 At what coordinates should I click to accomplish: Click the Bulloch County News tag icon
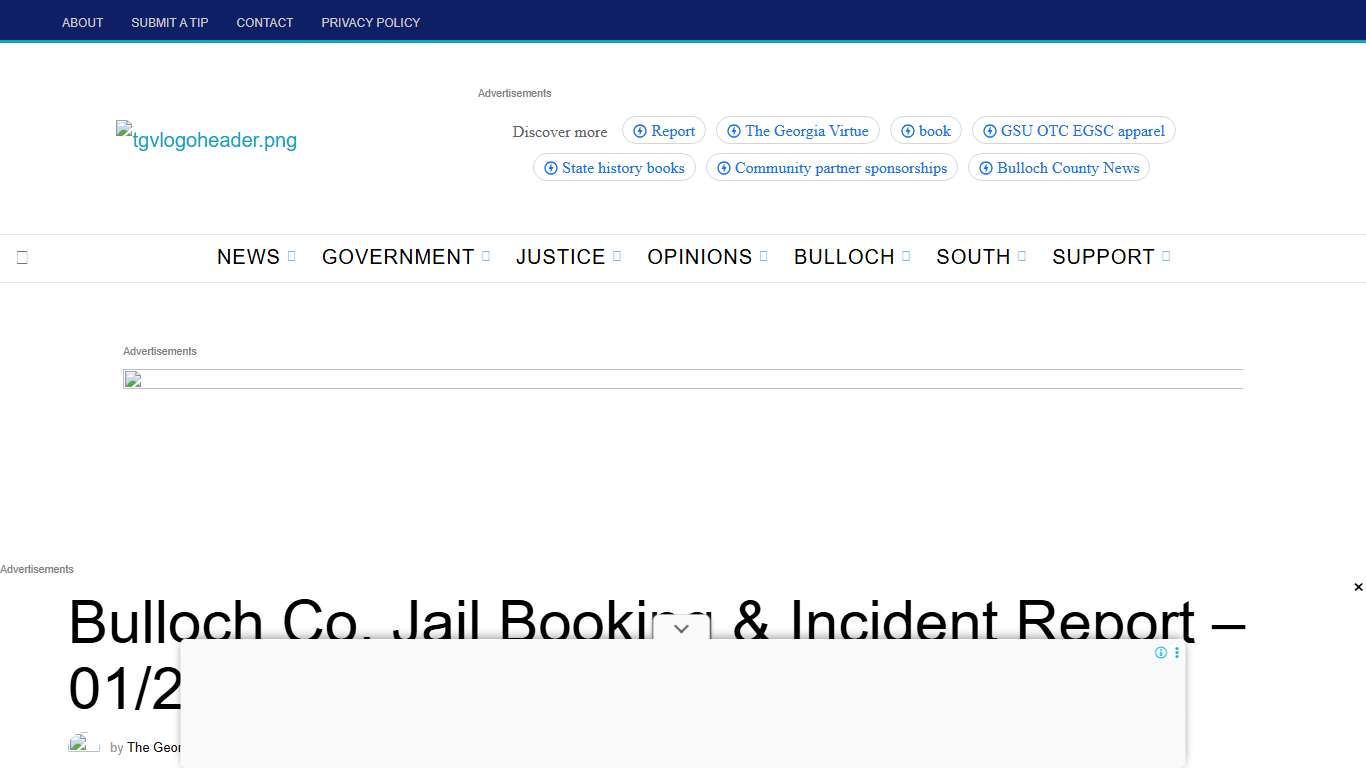pos(986,168)
